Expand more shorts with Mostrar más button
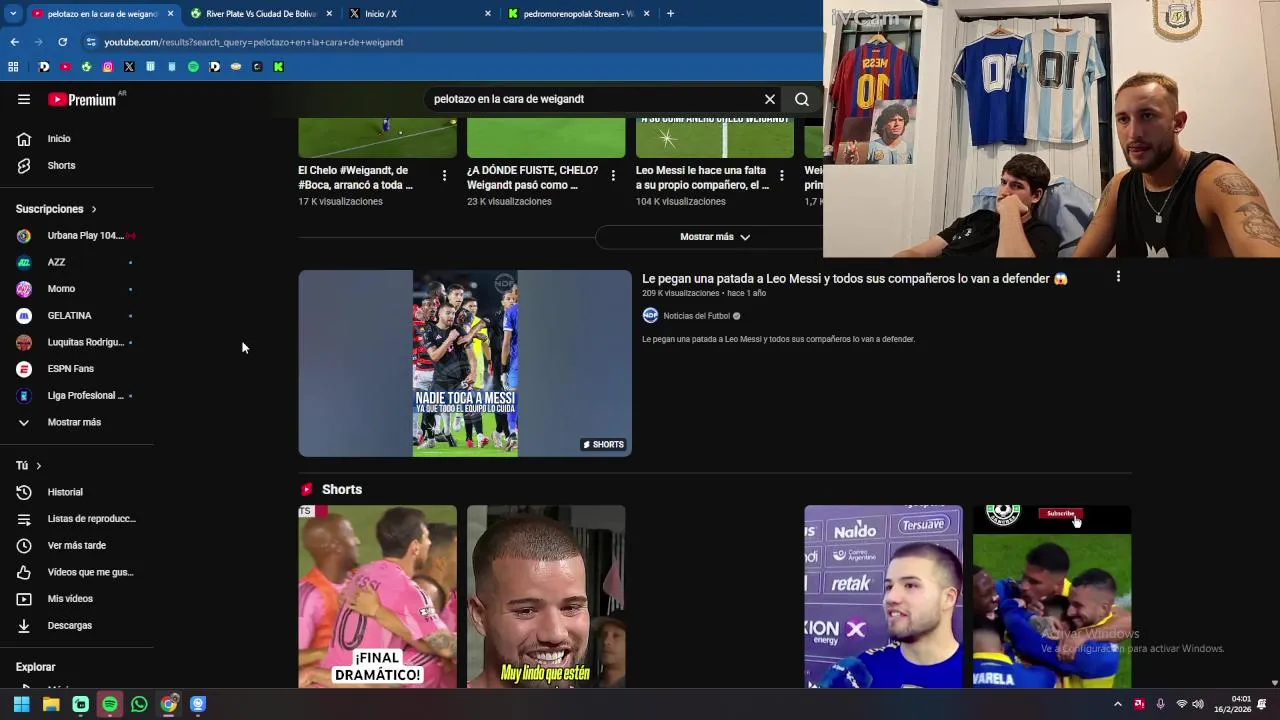Image resolution: width=1280 pixels, height=720 pixels. [714, 237]
